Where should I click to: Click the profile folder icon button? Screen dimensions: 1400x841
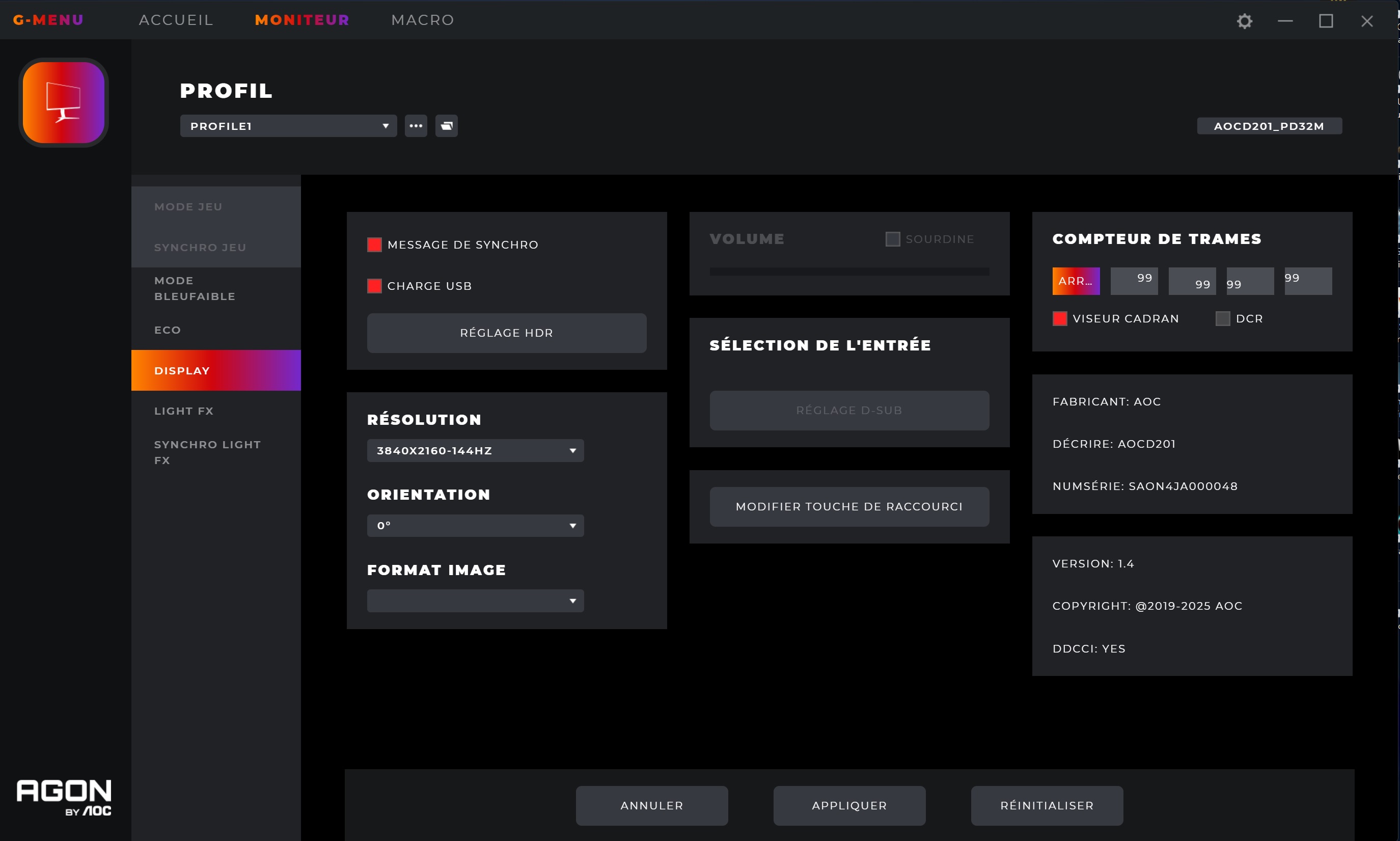[x=447, y=126]
